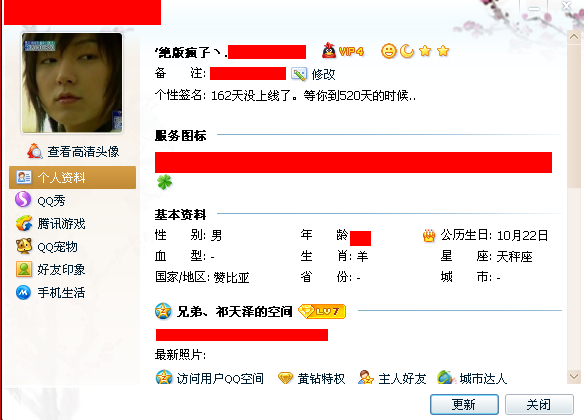This screenshot has height=420, width=584.
Task: Click the smiley face level icon
Action: click(388, 51)
